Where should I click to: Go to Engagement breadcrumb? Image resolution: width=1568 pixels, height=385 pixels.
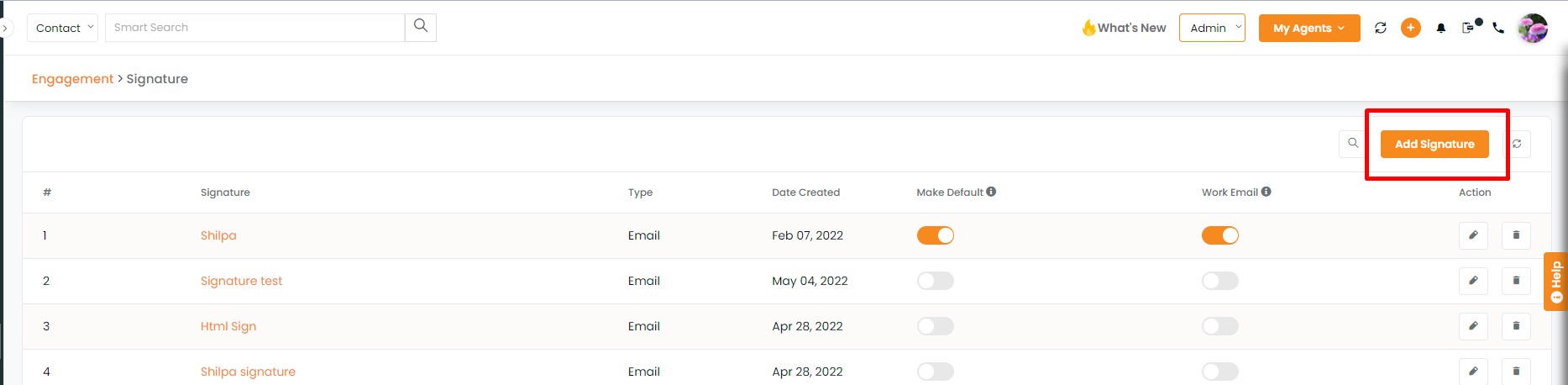pyautogui.click(x=72, y=79)
